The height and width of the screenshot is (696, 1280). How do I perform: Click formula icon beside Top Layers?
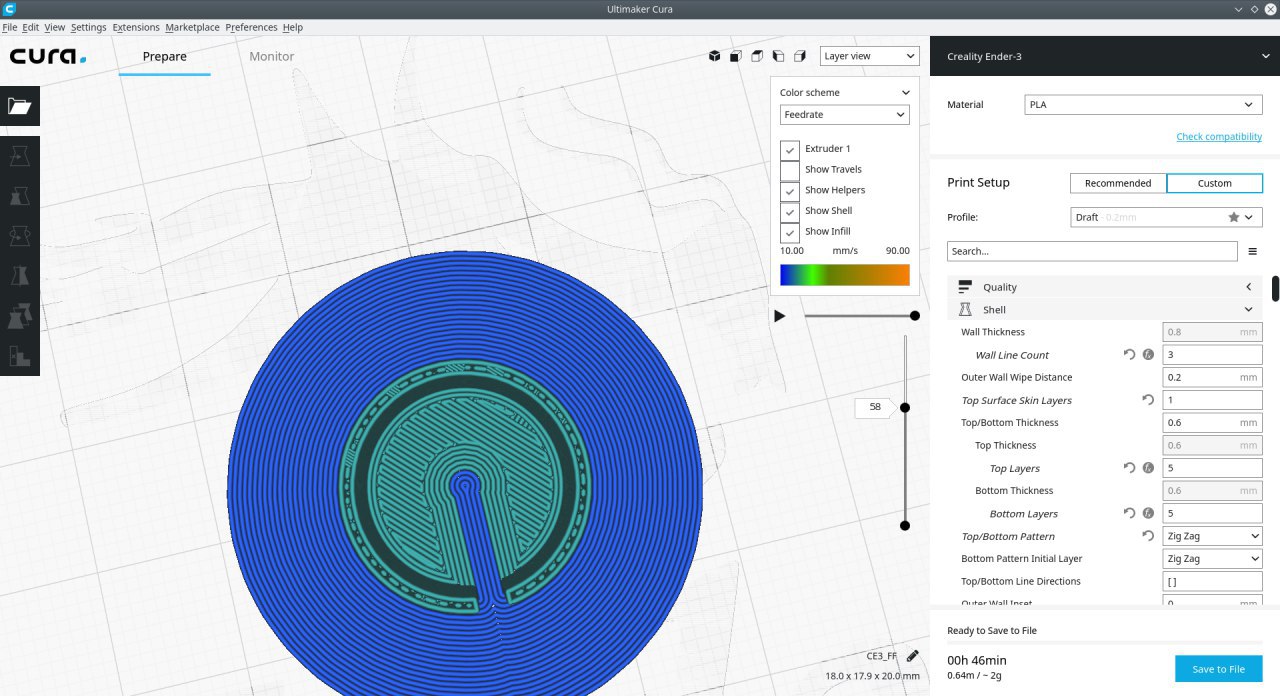(1148, 468)
